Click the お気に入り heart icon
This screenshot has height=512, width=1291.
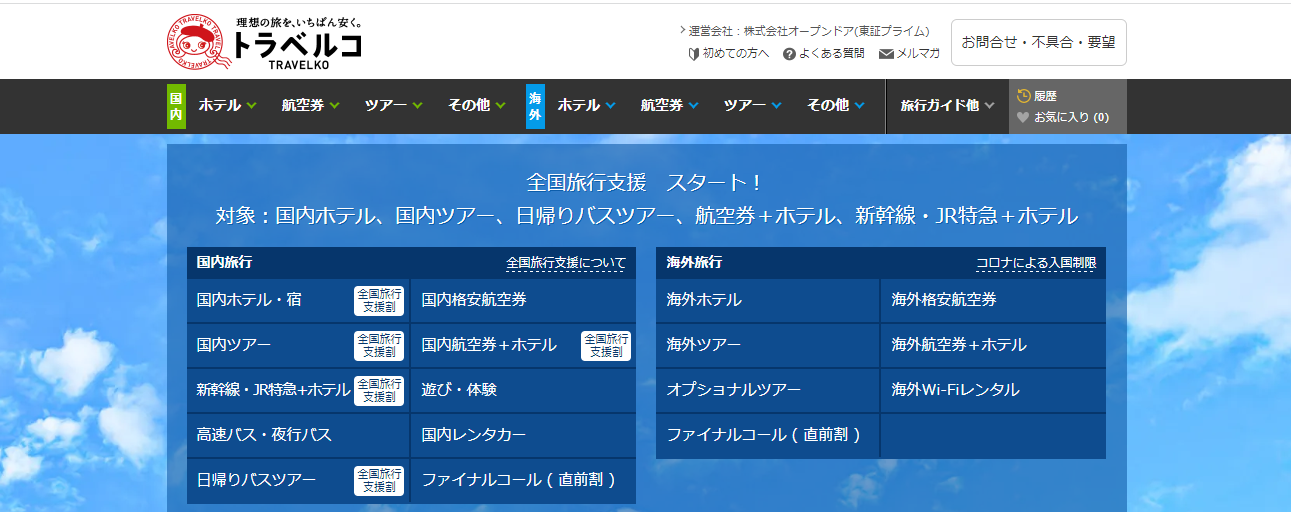[x=1023, y=117]
